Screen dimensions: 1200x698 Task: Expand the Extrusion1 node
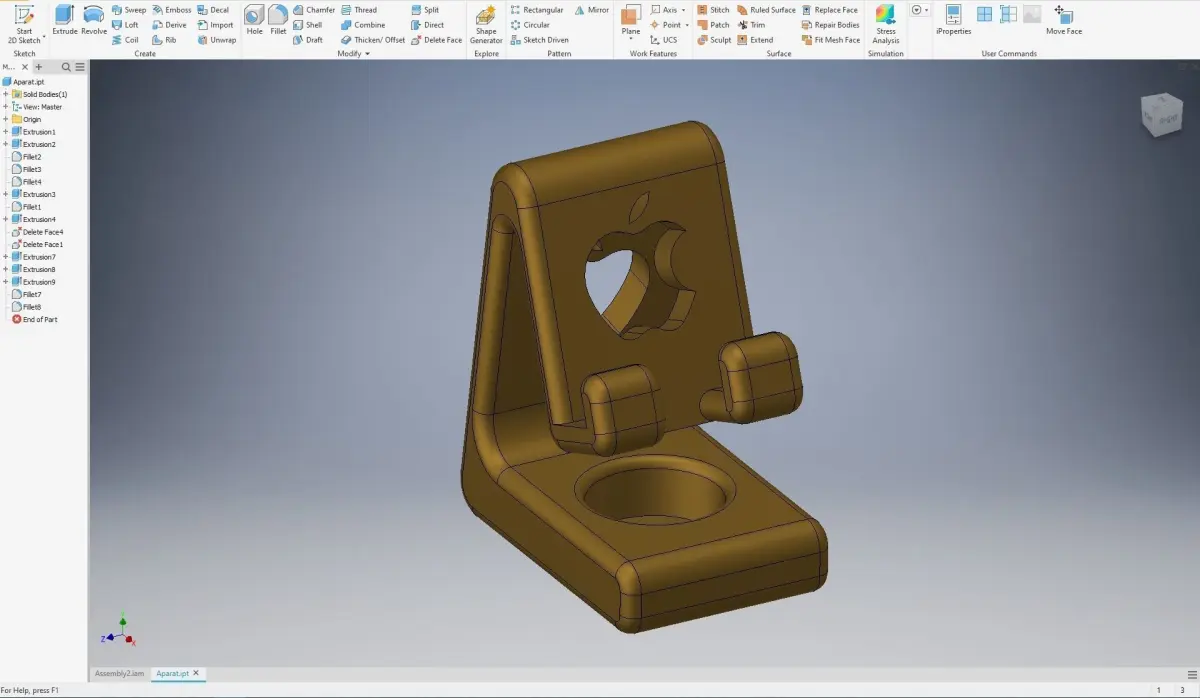click(6, 132)
